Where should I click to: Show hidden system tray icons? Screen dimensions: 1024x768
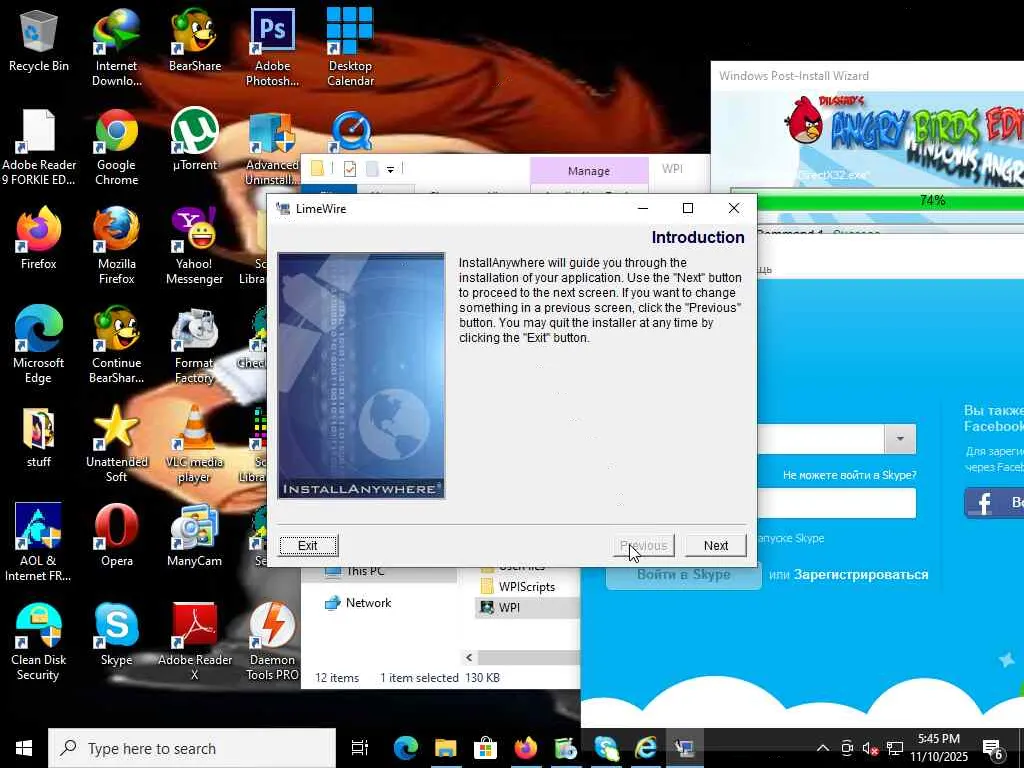pyautogui.click(x=823, y=748)
